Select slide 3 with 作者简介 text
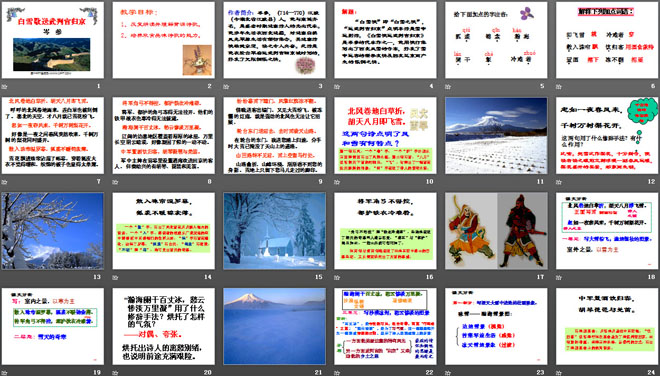660x376 pixels. click(x=274, y=40)
